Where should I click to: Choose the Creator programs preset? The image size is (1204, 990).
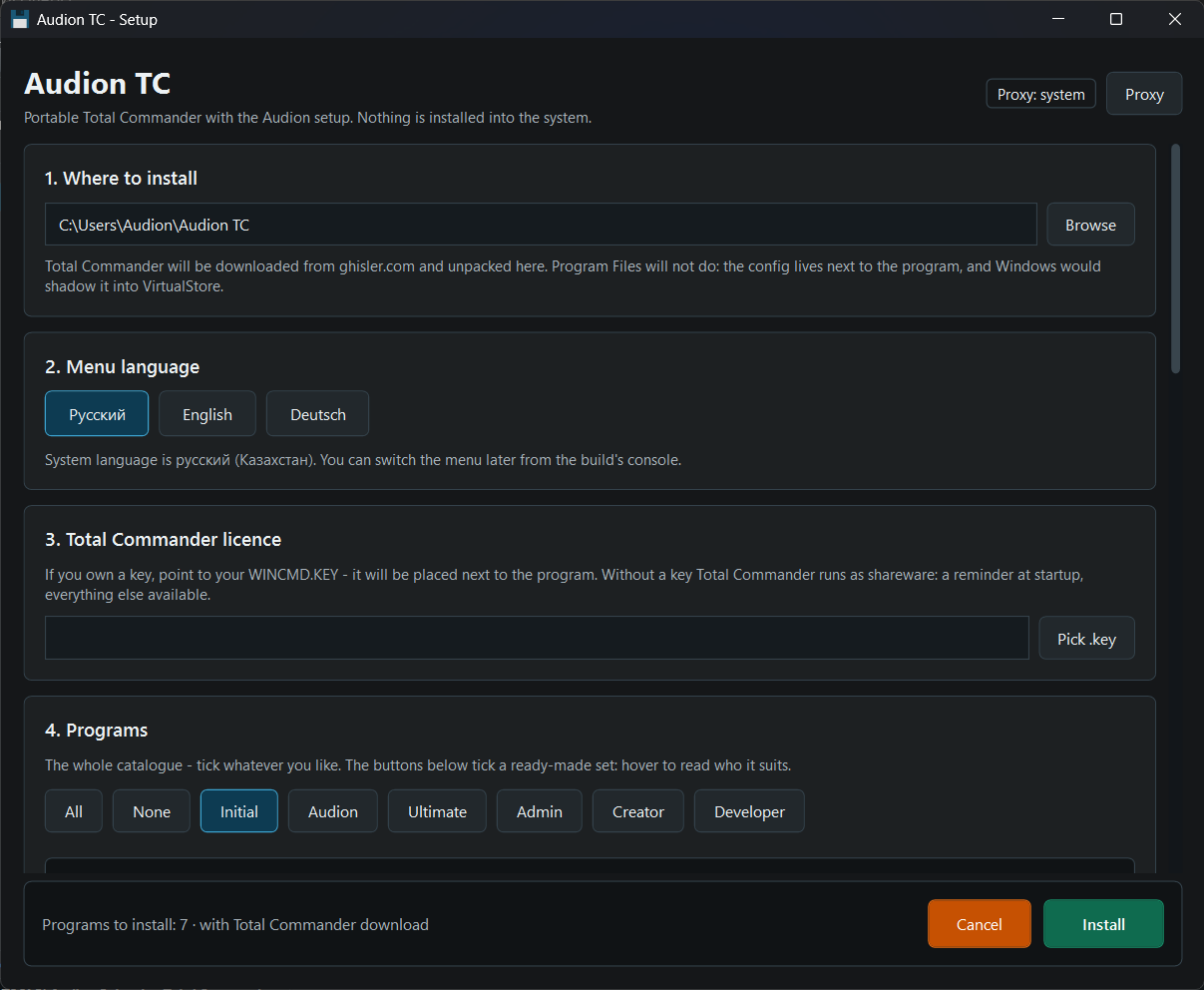pos(638,811)
